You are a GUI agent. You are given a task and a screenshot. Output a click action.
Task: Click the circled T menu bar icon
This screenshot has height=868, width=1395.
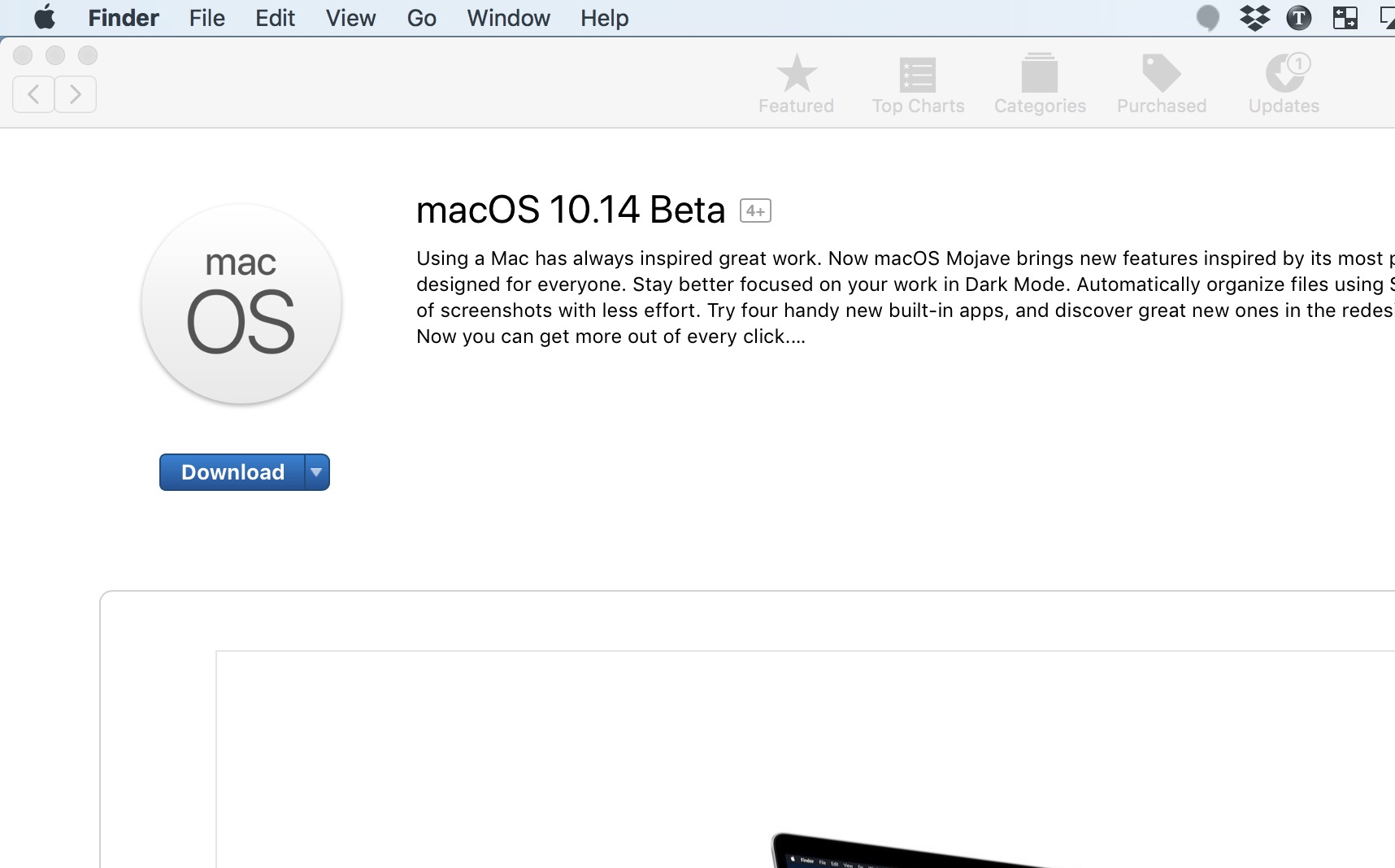[x=1299, y=18]
